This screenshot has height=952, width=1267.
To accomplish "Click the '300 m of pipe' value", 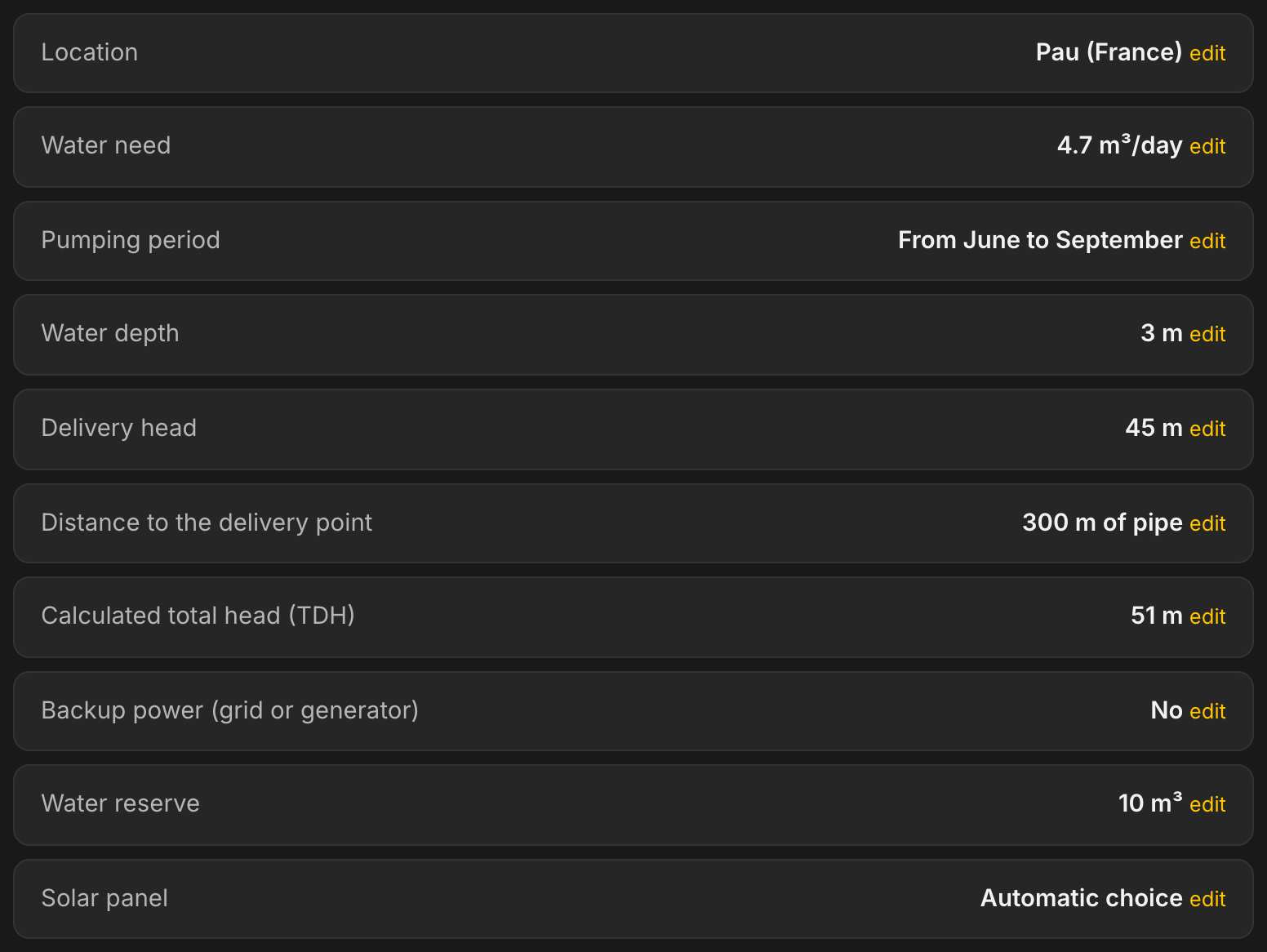I will coord(1102,523).
